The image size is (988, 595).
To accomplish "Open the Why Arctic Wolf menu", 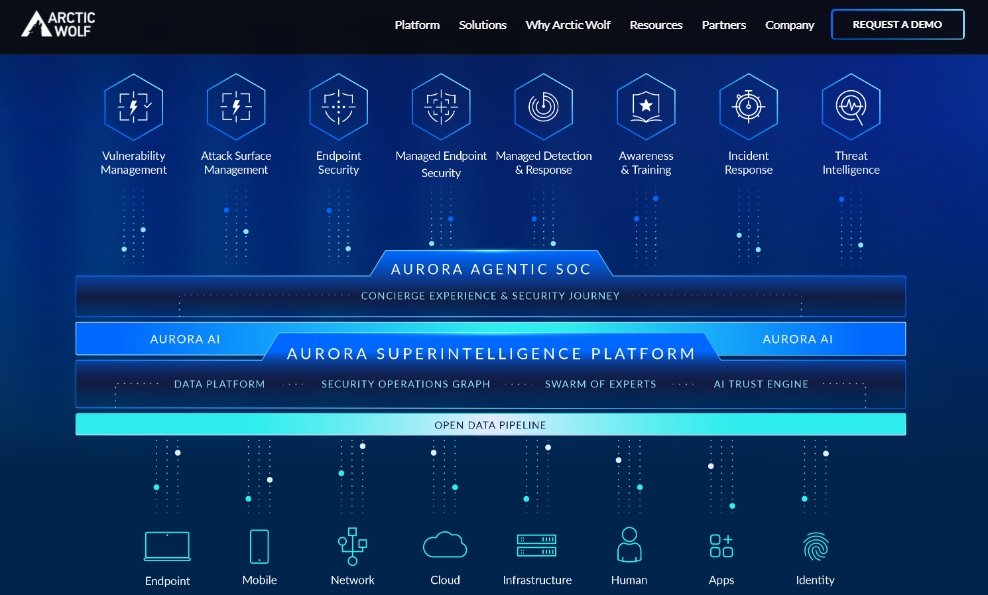I will [568, 25].
